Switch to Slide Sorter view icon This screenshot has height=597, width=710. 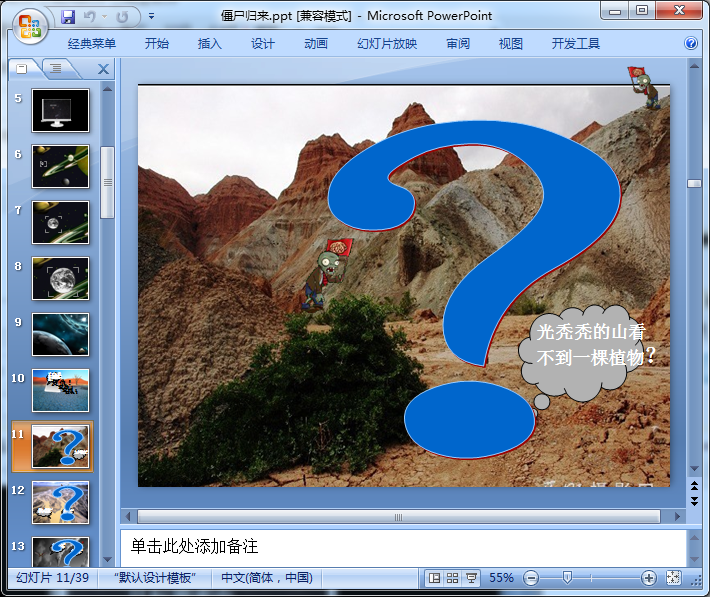[452, 578]
